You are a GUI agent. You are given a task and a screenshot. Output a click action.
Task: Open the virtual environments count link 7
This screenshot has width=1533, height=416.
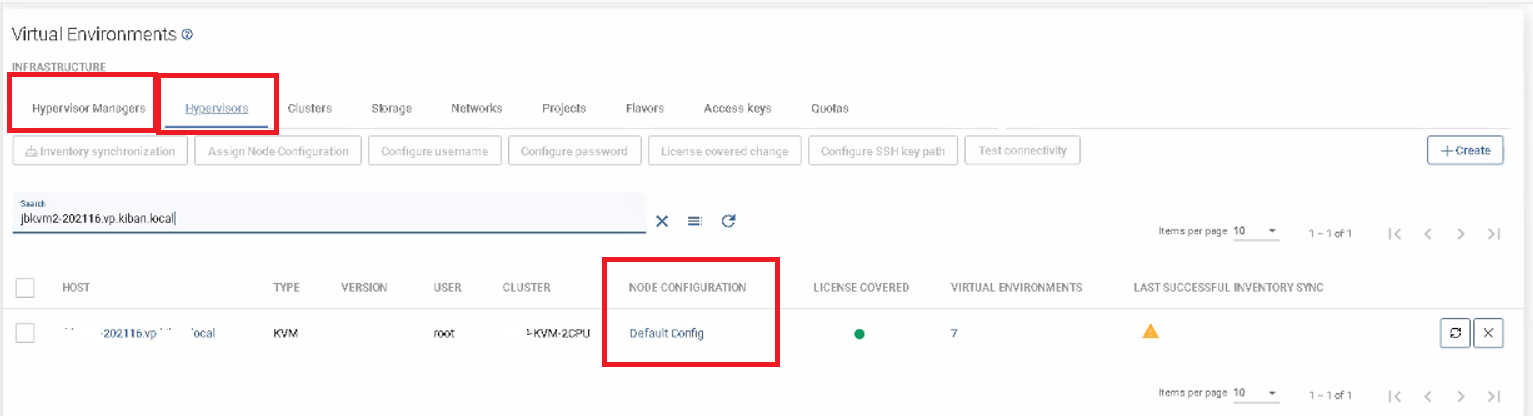coord(954,334)
